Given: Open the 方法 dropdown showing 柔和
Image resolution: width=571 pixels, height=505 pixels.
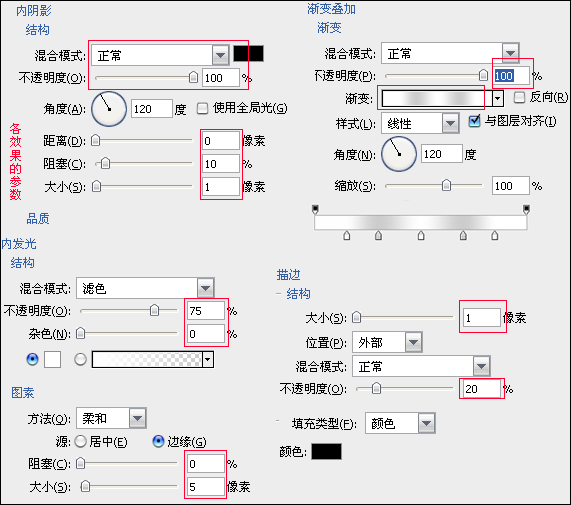Looking at the screenshot, I should pyautogui.click(x=111, y=418).
